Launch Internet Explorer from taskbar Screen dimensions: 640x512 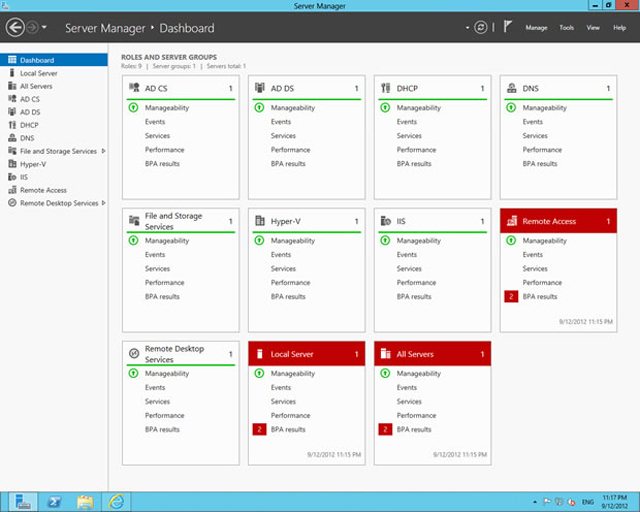[x=116, y=501]
